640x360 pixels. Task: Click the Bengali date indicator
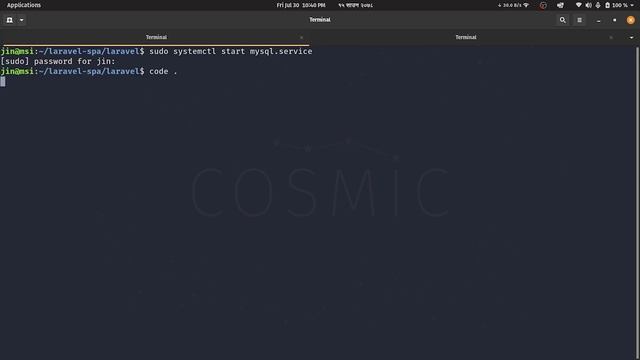tap(356, 5)
